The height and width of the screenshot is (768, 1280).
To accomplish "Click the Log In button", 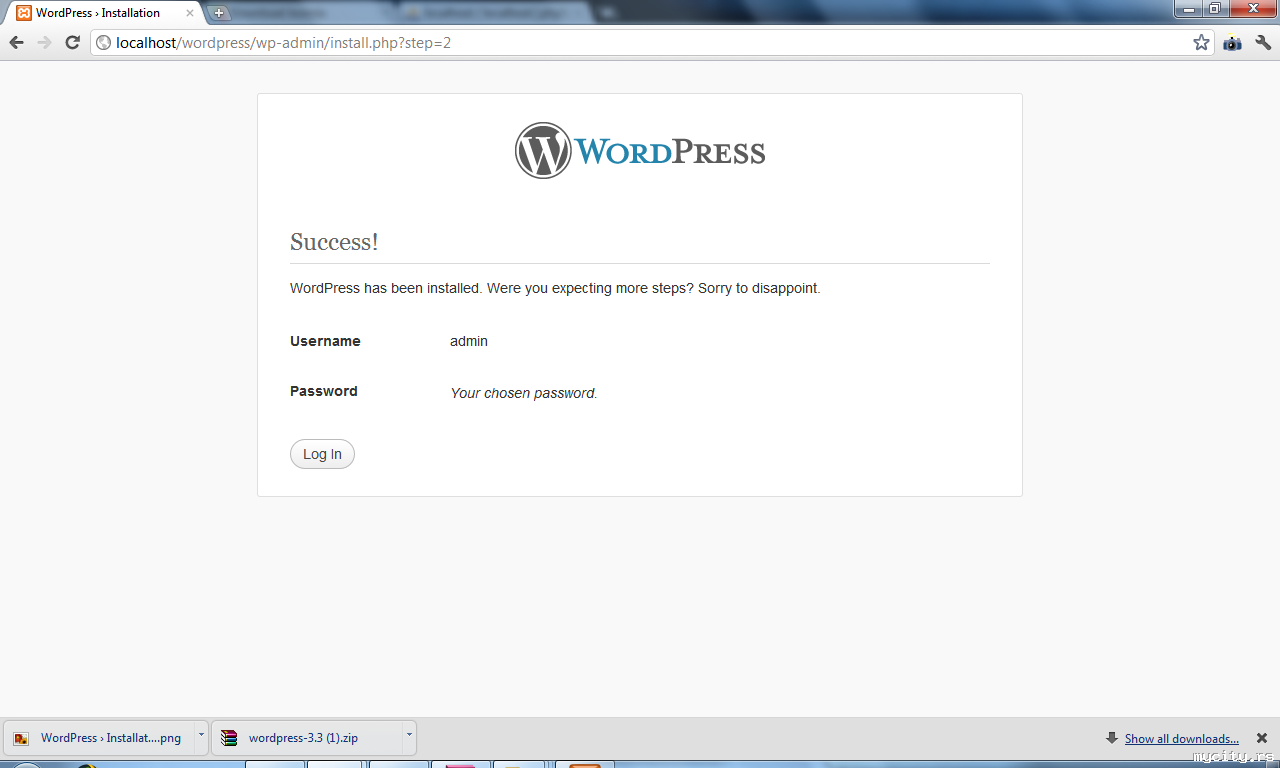I will click(x=322, y=454).
